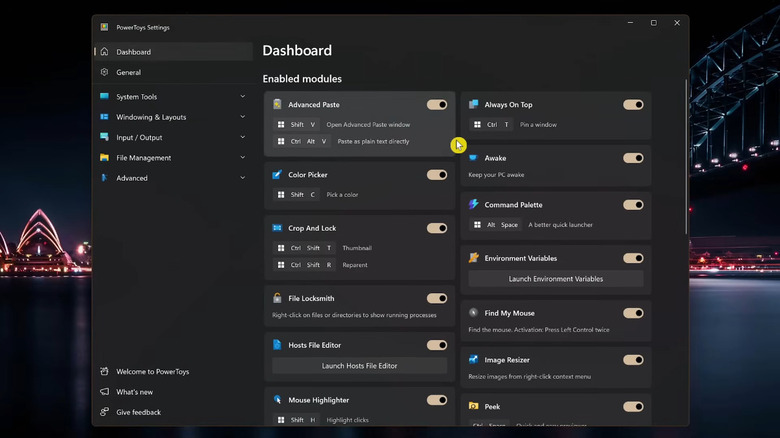This screenshot has width=780, height=438.
Task: Open the Find My Mouse module title
Action: [509, 313]
